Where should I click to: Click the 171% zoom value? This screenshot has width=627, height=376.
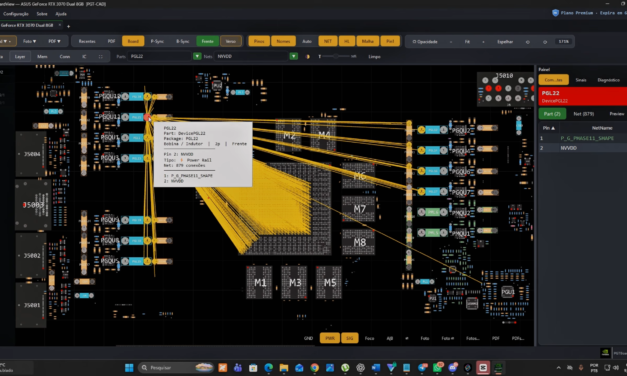[563, 42]
